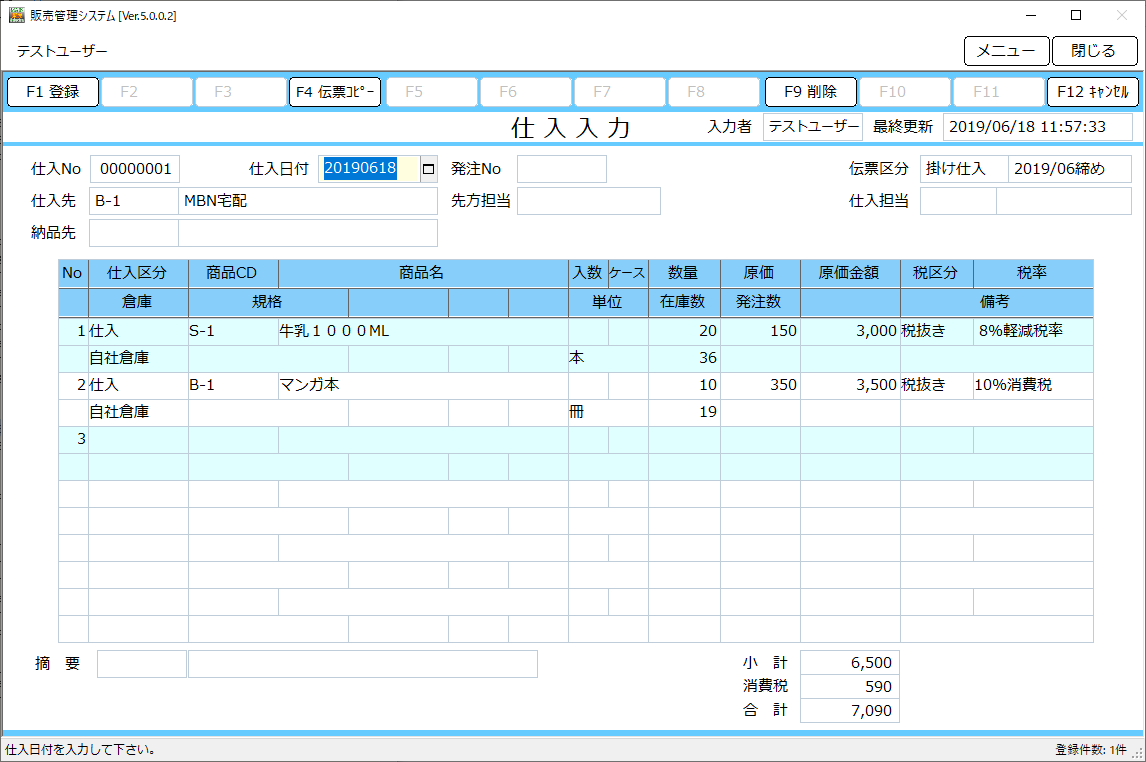This screenshot has width=1146, height=762.
Task: Delete the slip with F9 削除
Action: coord(811,92)
